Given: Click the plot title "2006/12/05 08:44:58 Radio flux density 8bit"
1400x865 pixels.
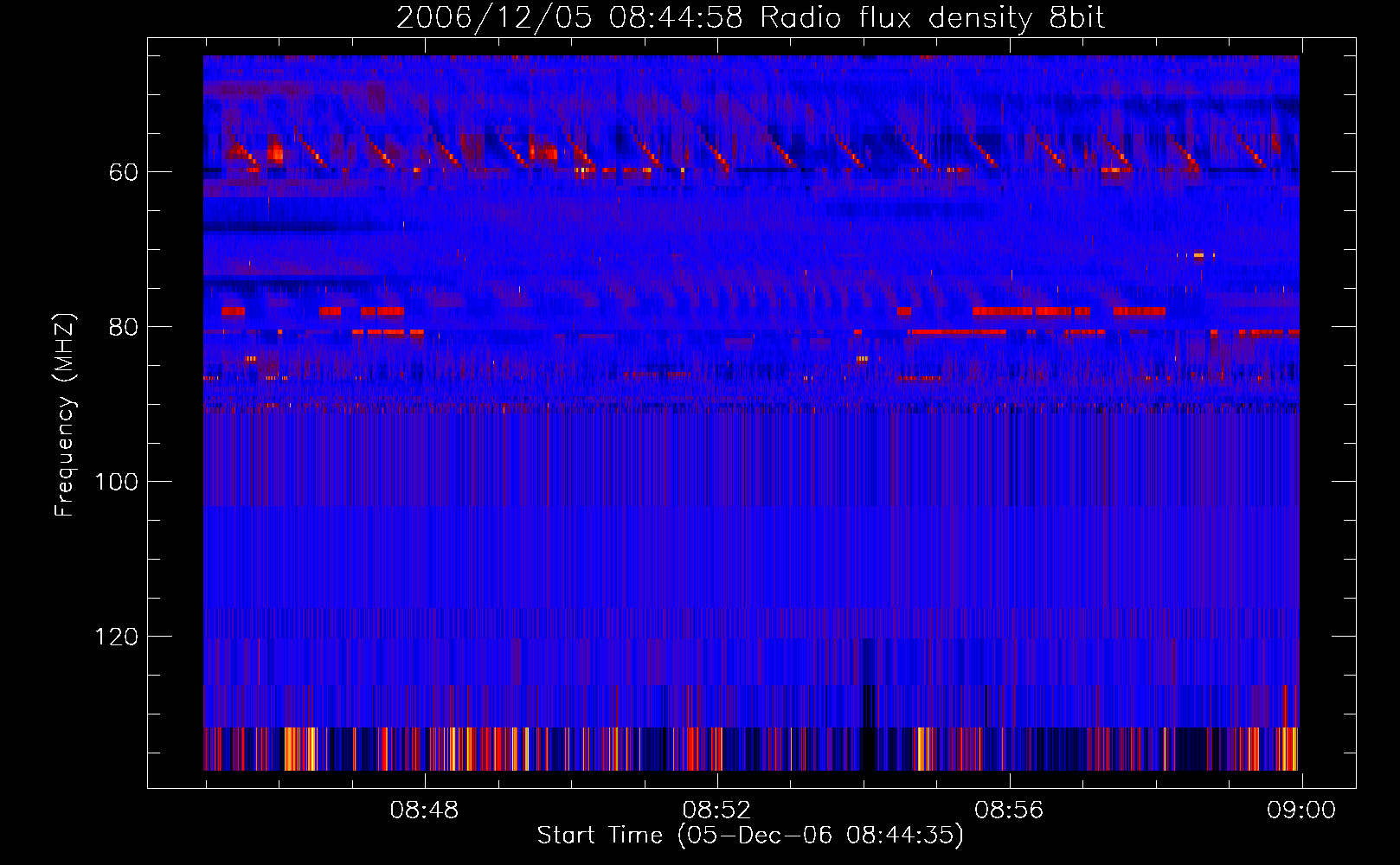Looking at the screenshot, I should tap(750, 18).
